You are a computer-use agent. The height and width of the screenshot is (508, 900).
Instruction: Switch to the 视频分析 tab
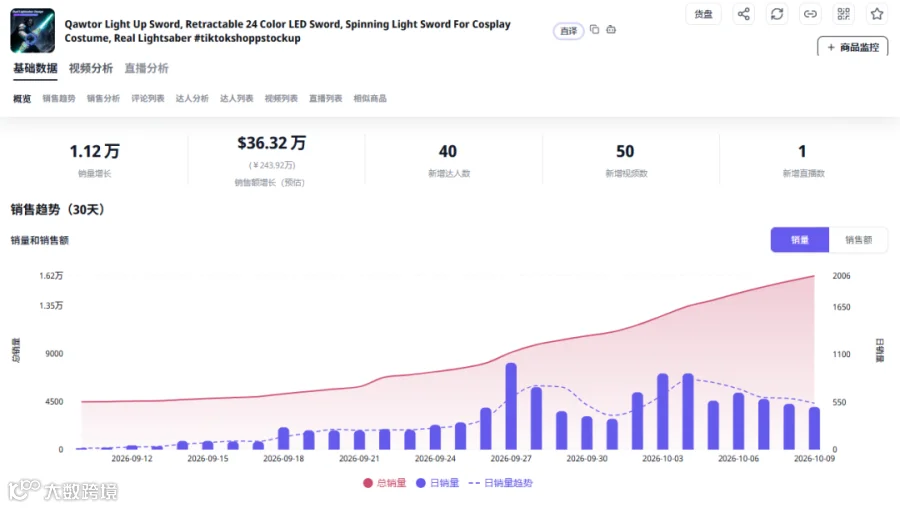tap(91, 68)
